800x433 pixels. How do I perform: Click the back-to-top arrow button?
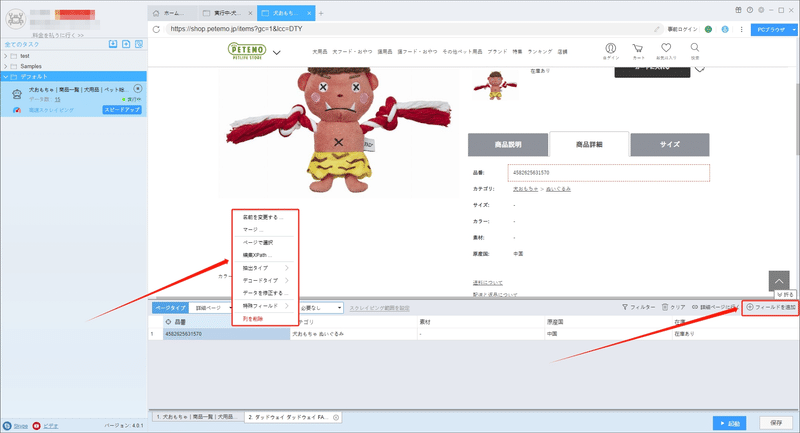(x=779, y=281)
